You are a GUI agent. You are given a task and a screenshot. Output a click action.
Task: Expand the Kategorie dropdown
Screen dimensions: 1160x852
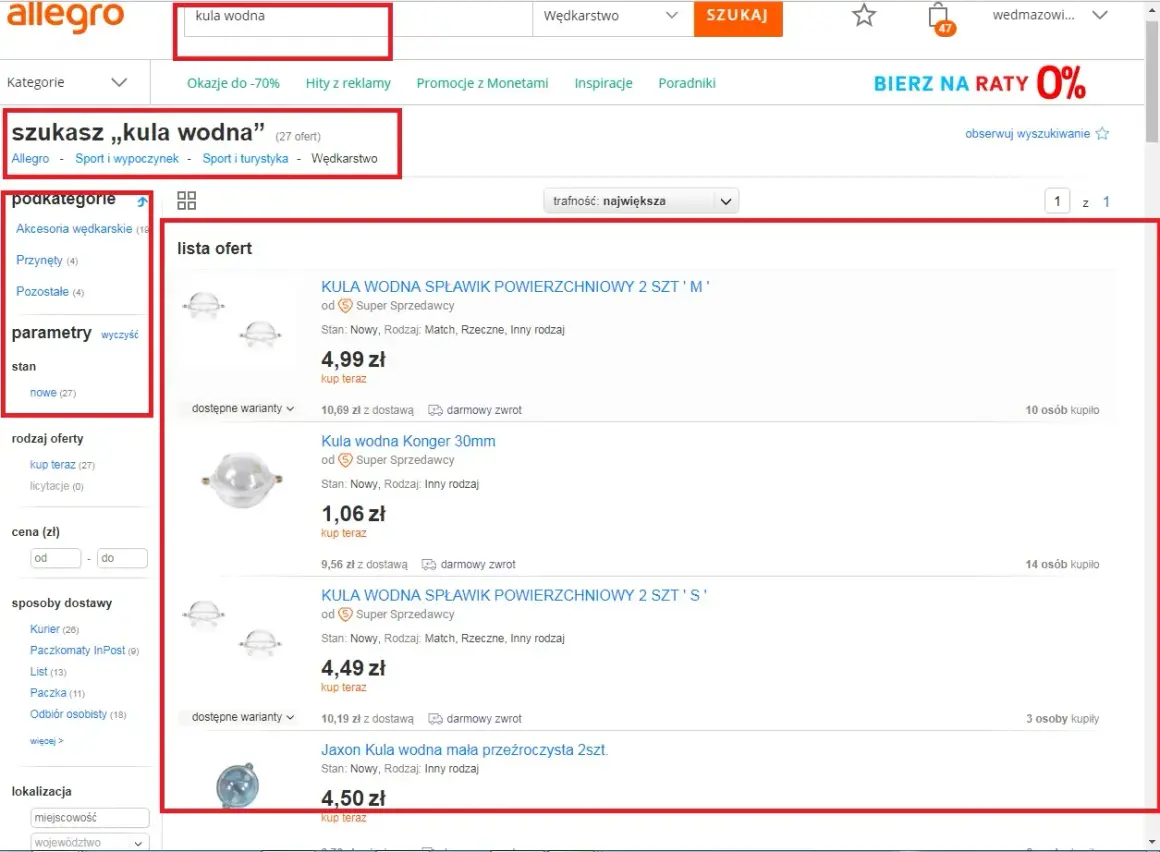(x=67, y=82)
